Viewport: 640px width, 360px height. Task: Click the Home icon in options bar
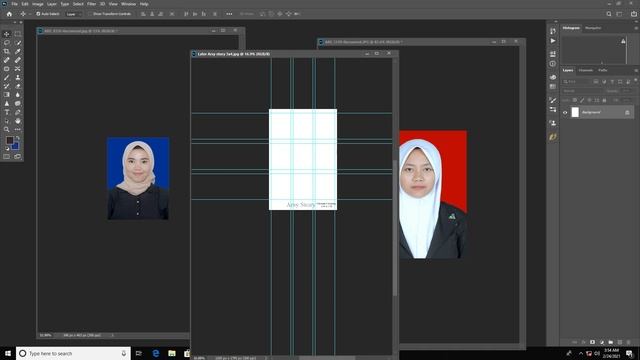9,14
